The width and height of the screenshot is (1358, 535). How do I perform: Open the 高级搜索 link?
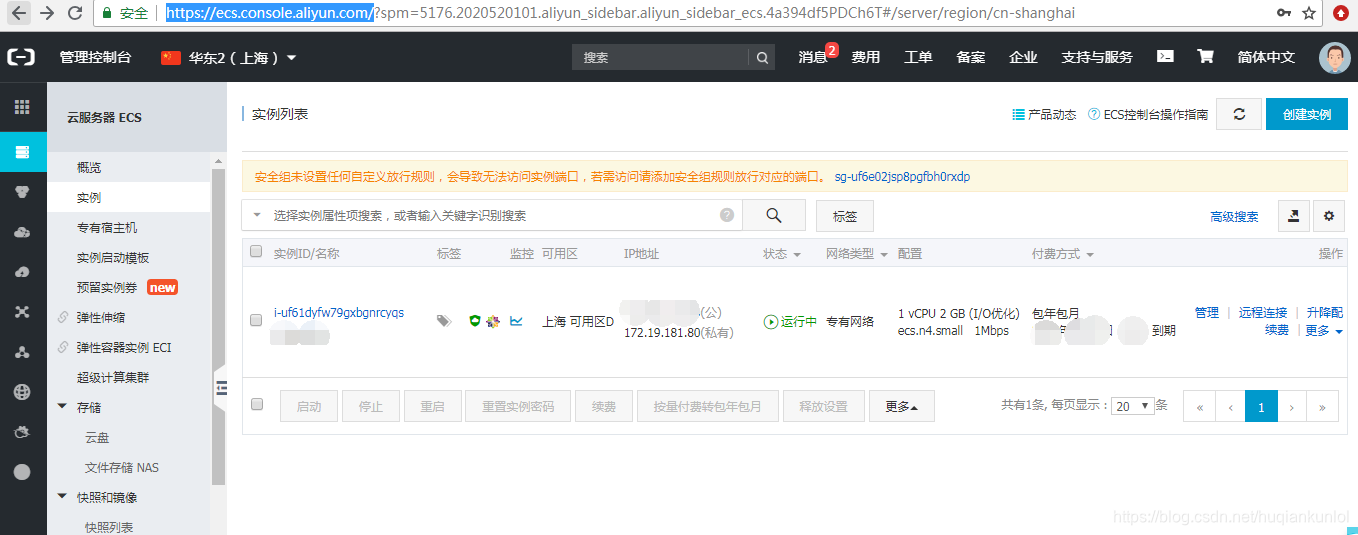(x=1234, y=217)
